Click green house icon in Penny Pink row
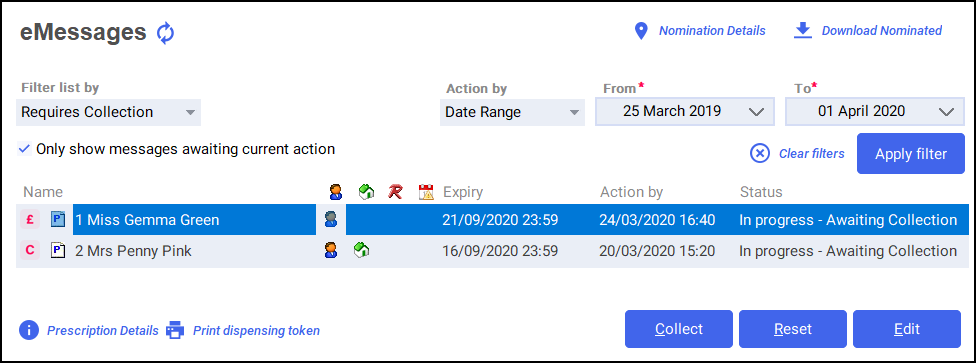976x363 pixels. [361, 250]
